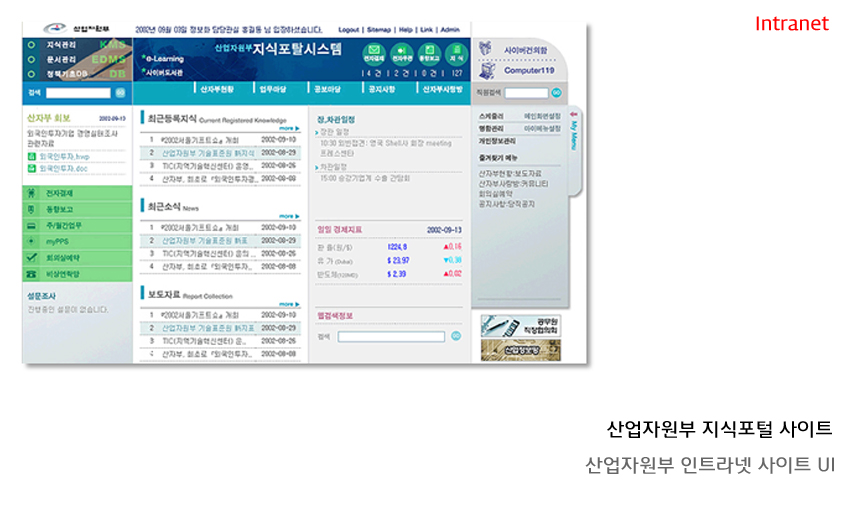
Task: Click more in News section
Action: pyautogui.click(x=289, y=217)
